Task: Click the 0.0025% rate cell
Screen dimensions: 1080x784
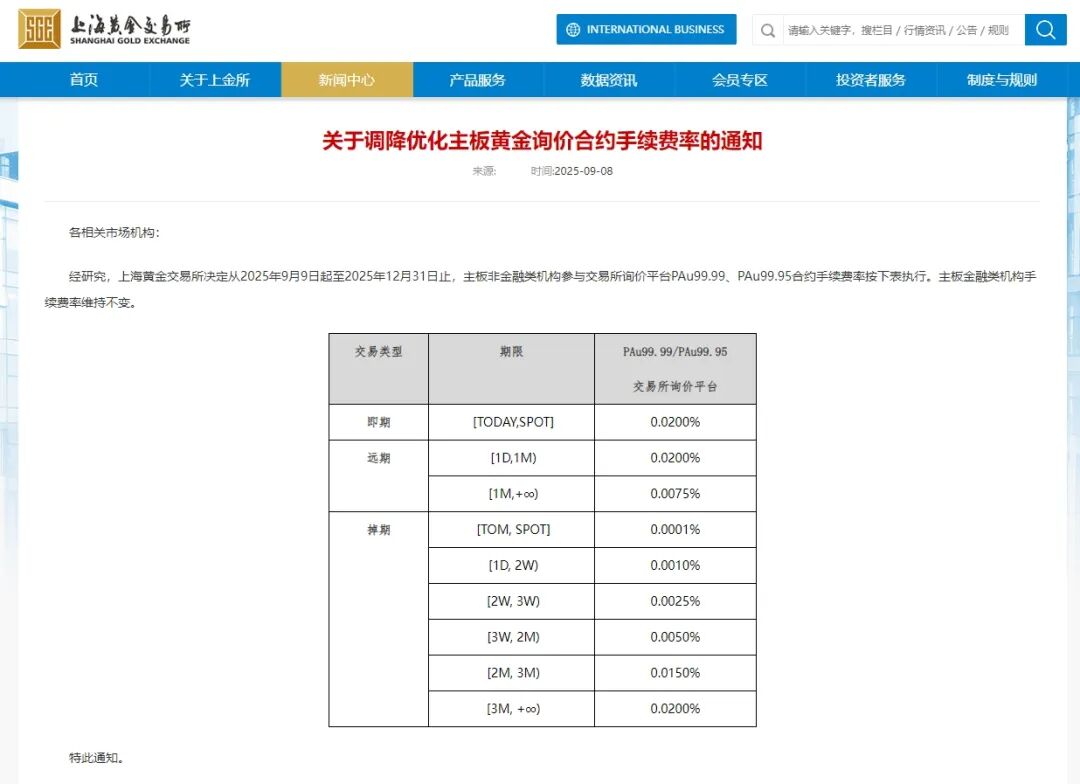Action: [x=675, y=601]
